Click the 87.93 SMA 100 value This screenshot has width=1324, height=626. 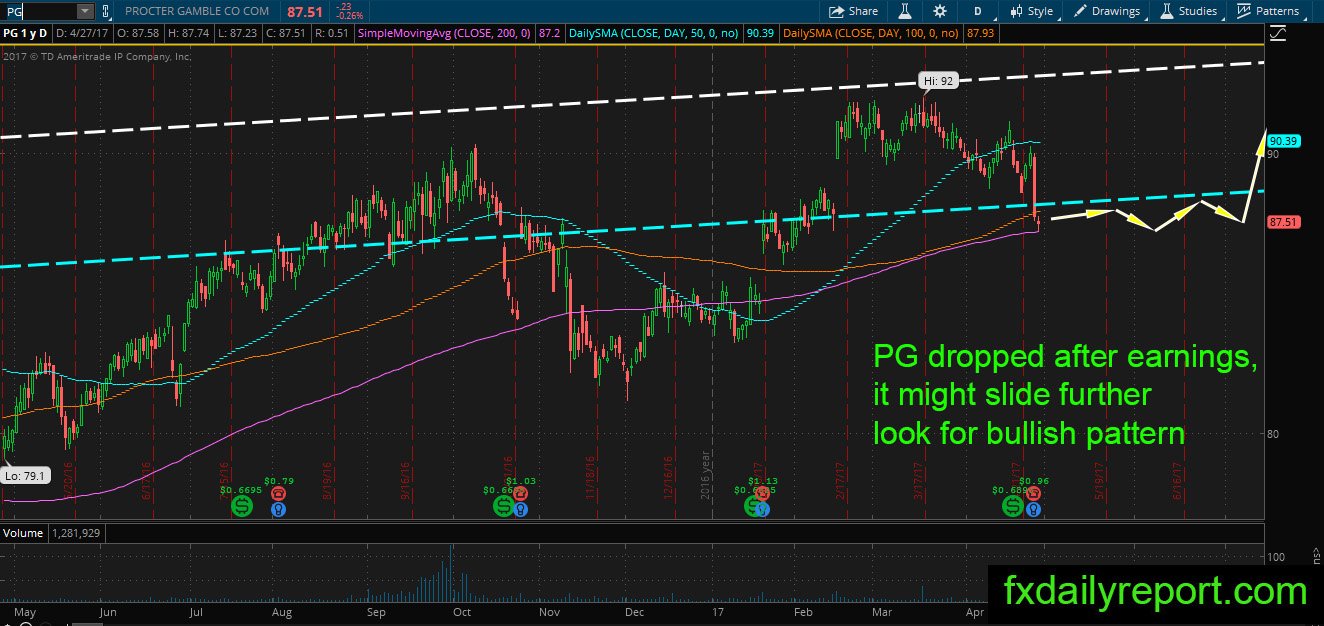[x=980, y=34]
